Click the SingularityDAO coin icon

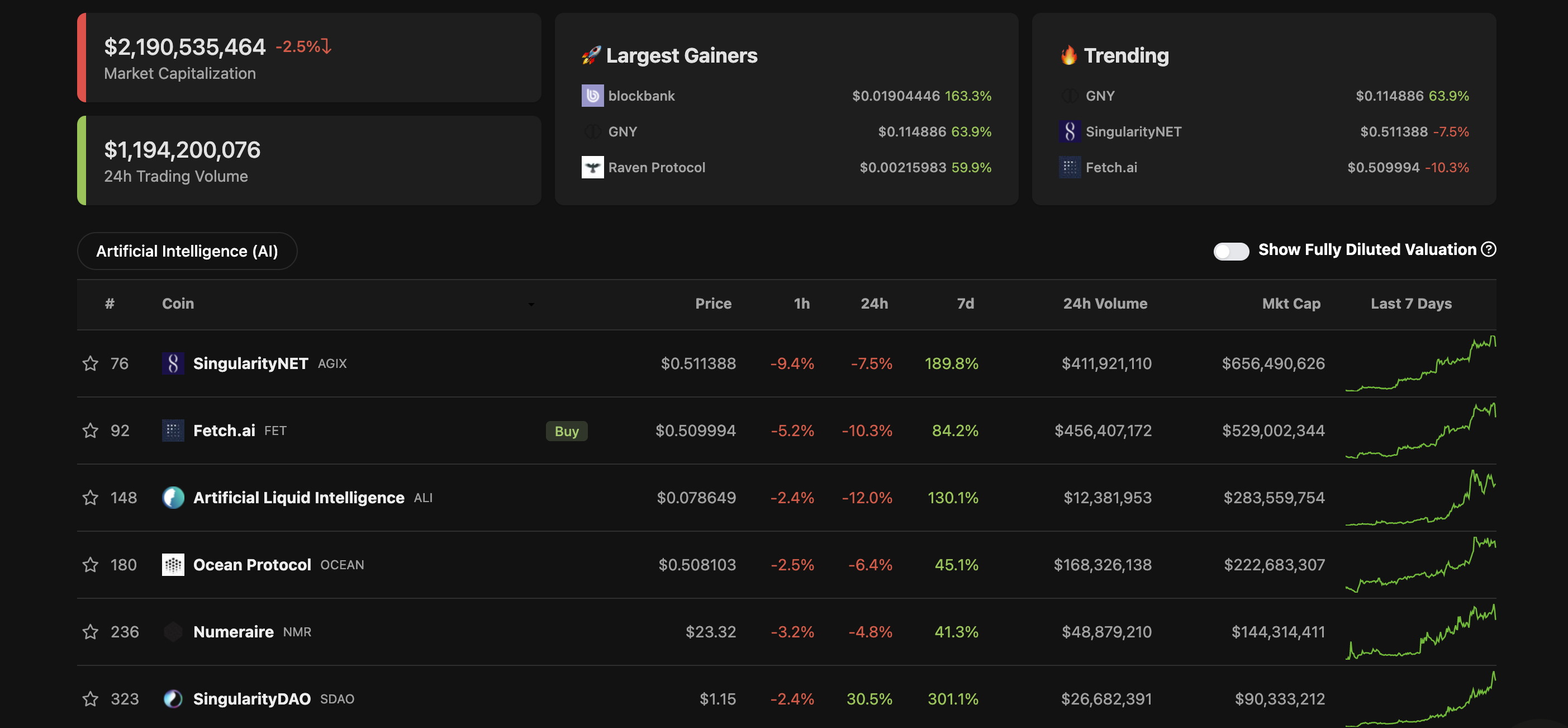173,699
